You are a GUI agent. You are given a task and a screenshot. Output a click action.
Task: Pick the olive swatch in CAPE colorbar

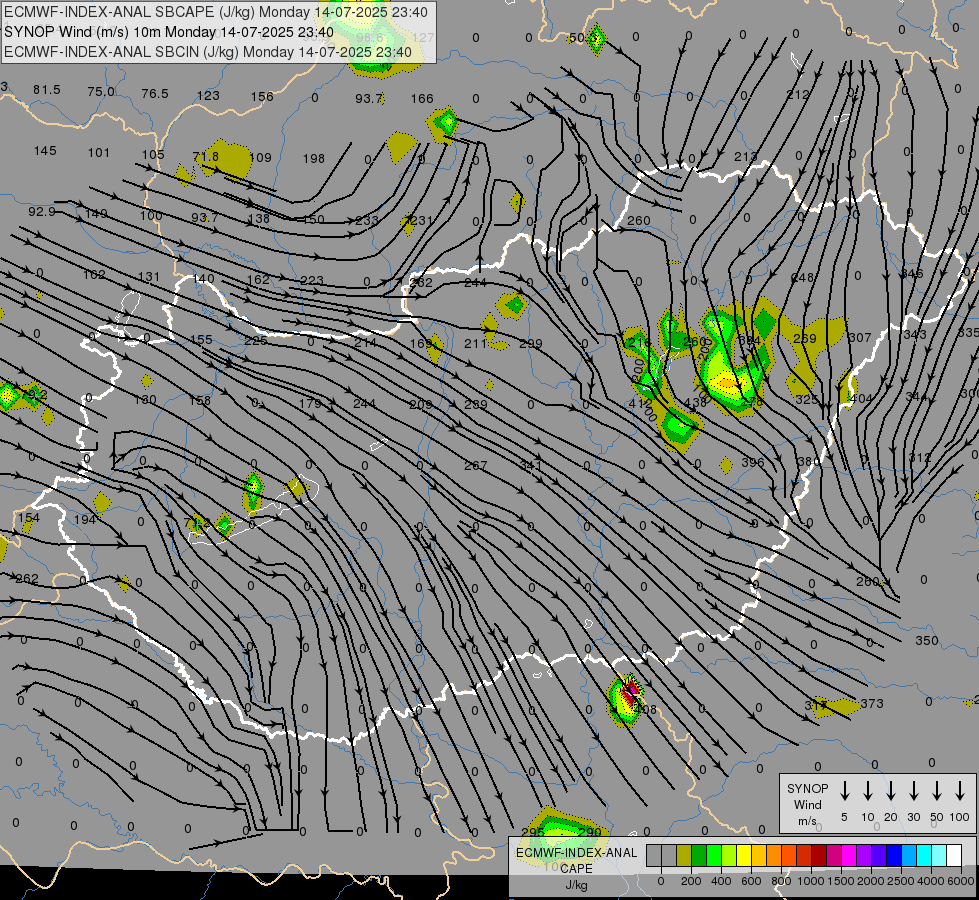[x=684, y=856]
